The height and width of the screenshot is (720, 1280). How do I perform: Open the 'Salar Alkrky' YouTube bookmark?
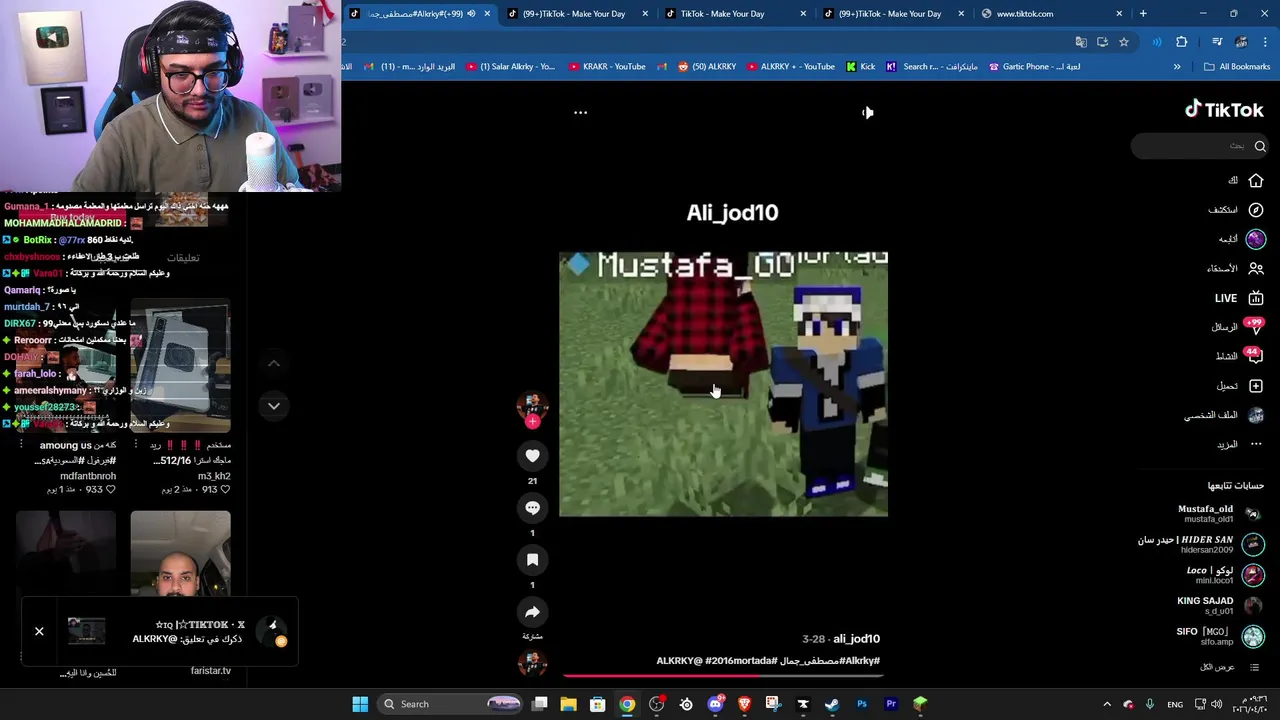(510, 67)
